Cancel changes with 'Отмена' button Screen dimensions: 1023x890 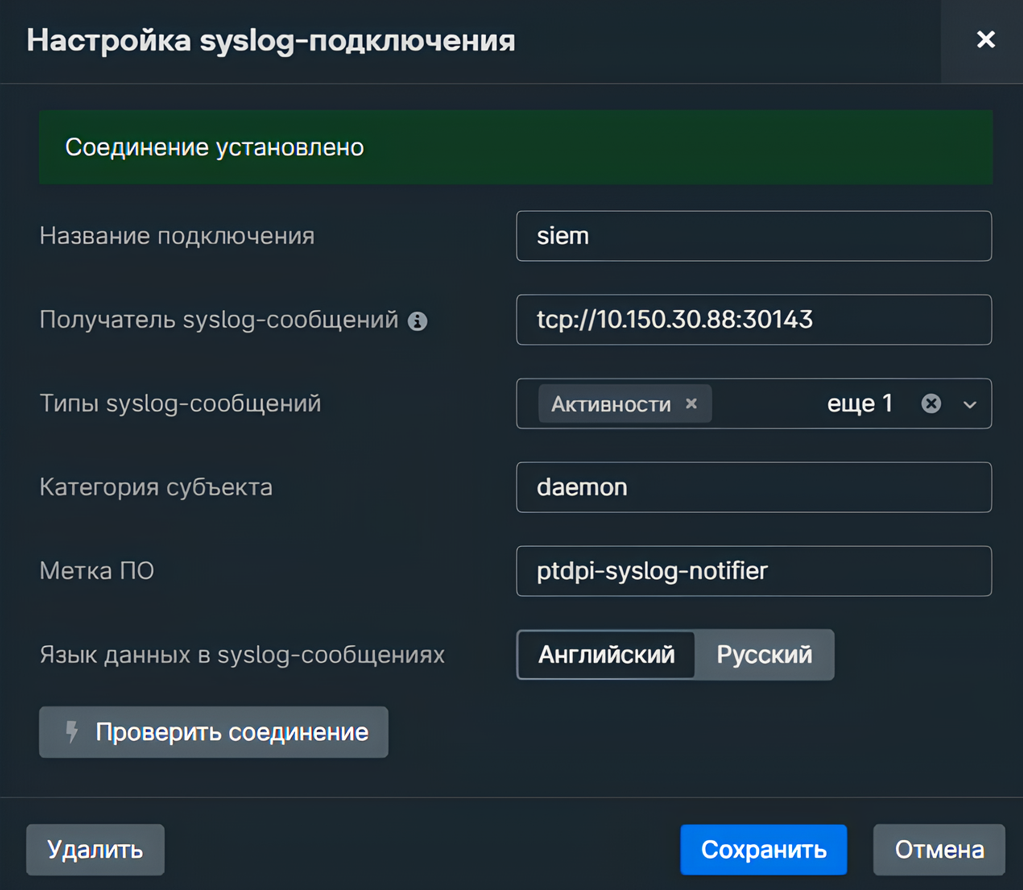click(x=938, y=849)
